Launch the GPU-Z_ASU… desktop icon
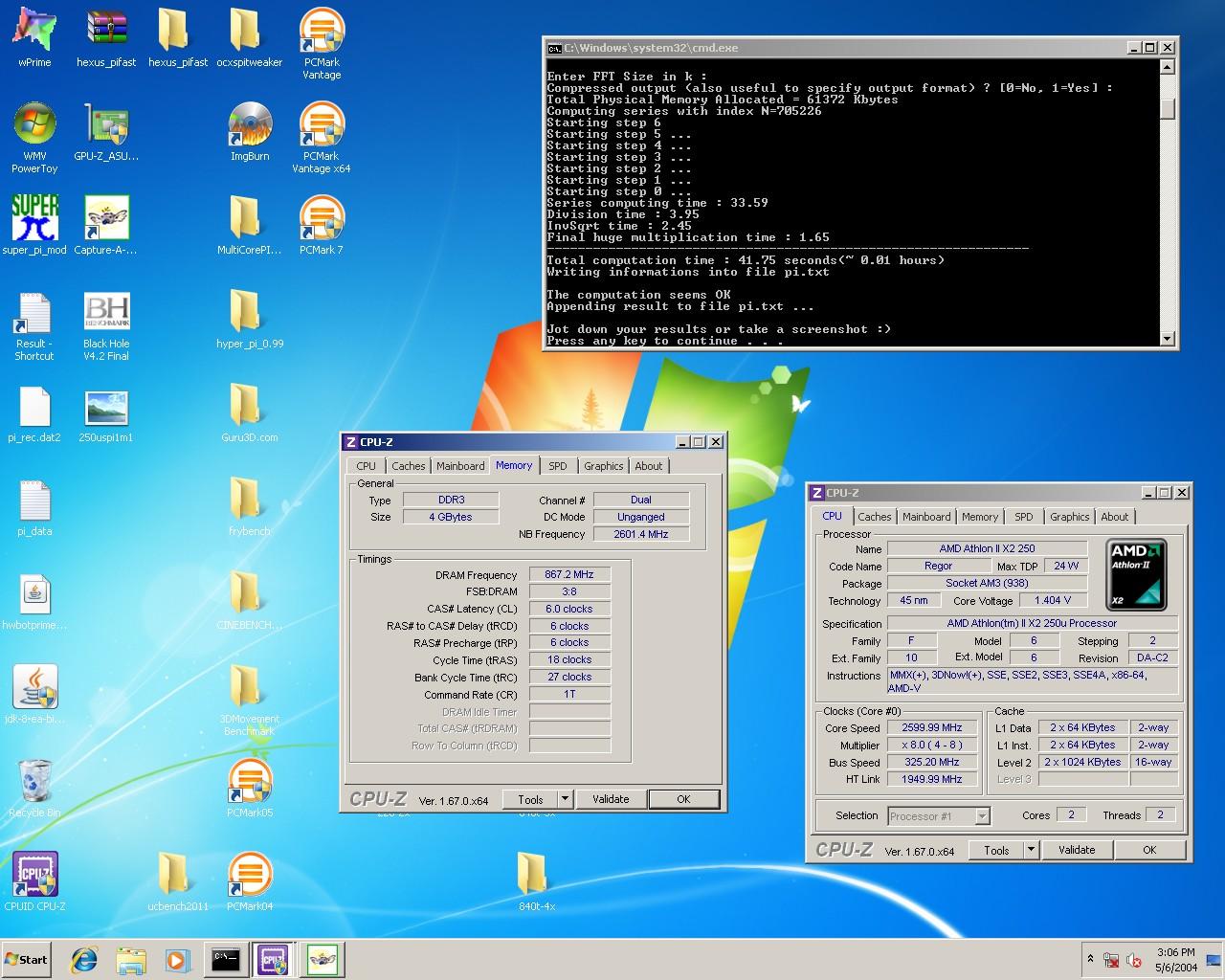 (106, 131)
